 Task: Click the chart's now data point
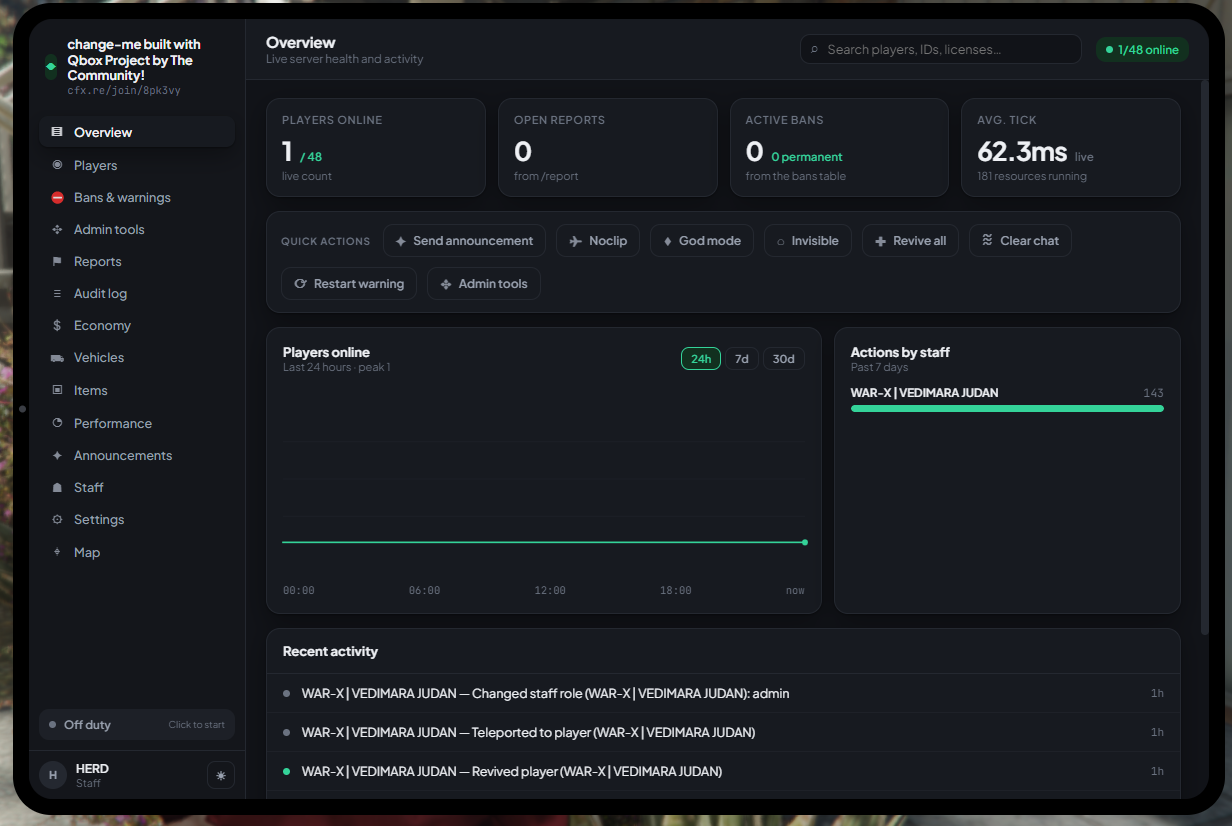coord(805,542)
